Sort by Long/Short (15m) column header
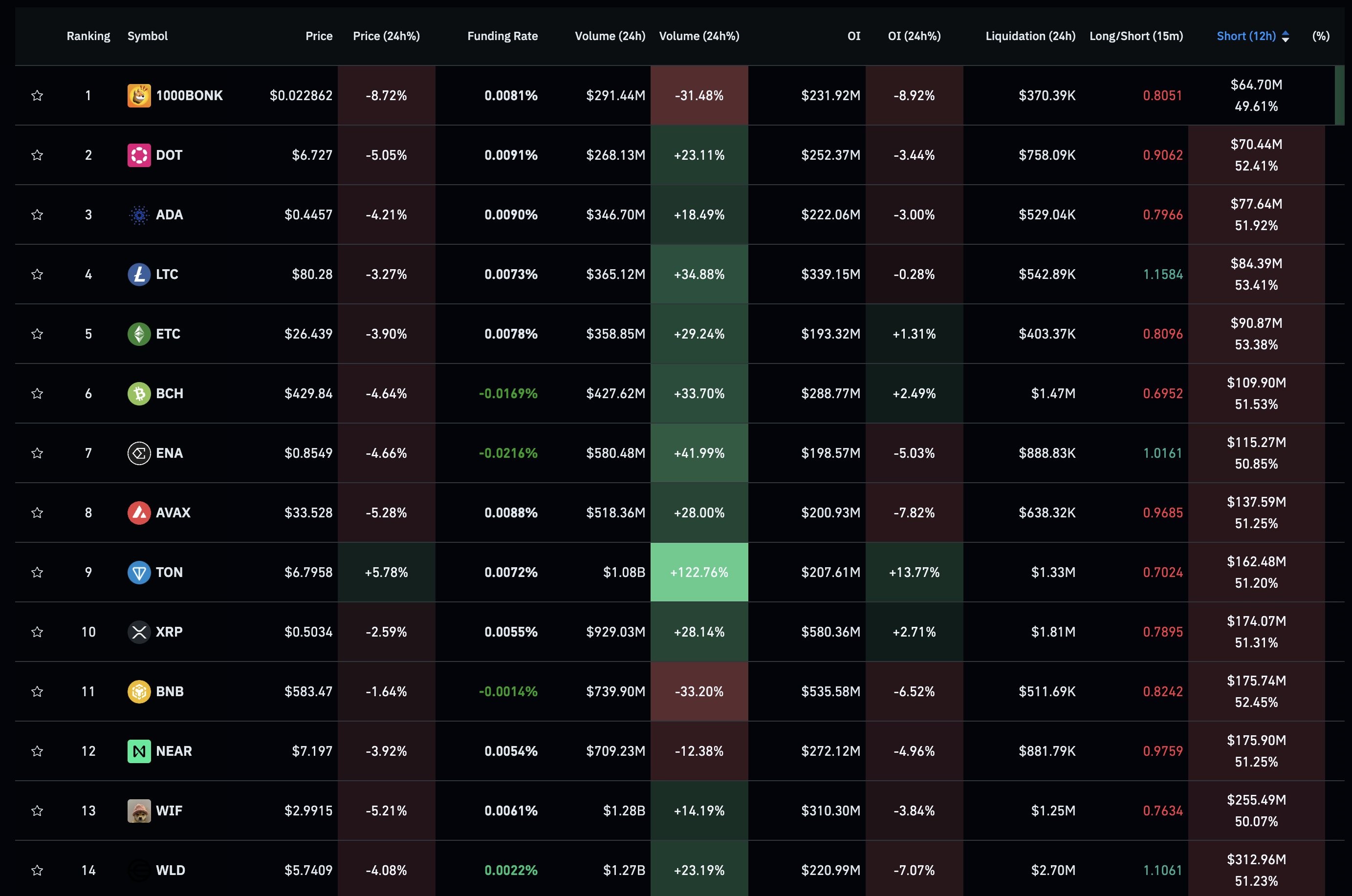This screenshot has width=1352, height=896. coord(1136,36)
